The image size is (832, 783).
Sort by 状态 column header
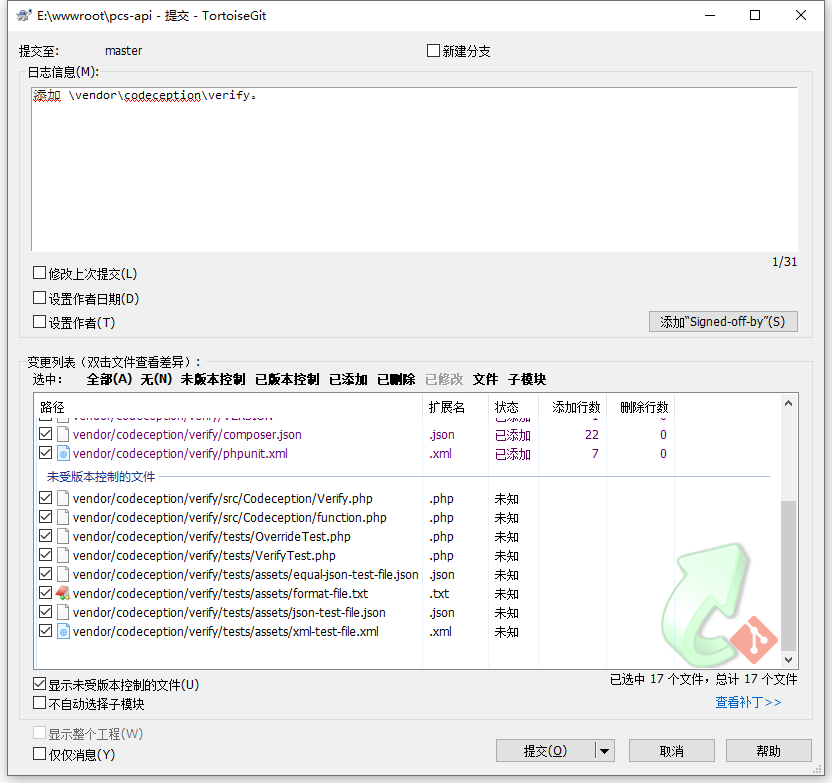click(513, 407)
